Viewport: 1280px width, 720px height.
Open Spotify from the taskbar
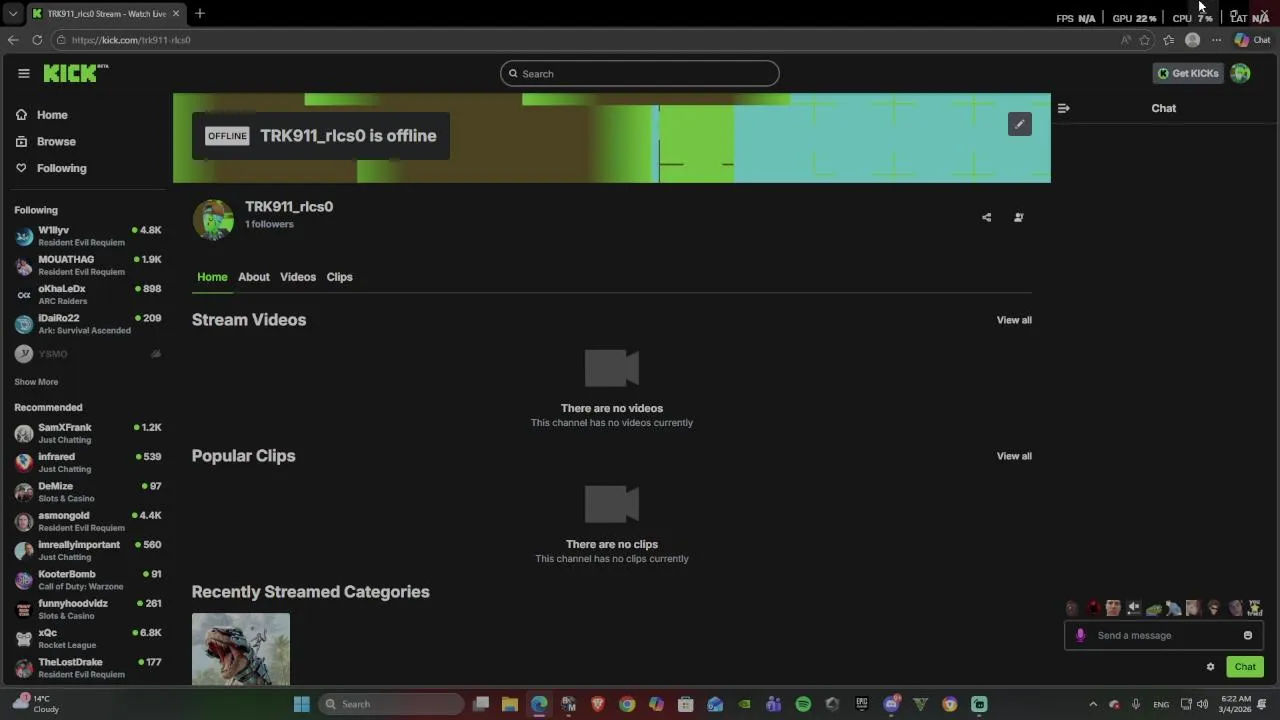(803, 704)
